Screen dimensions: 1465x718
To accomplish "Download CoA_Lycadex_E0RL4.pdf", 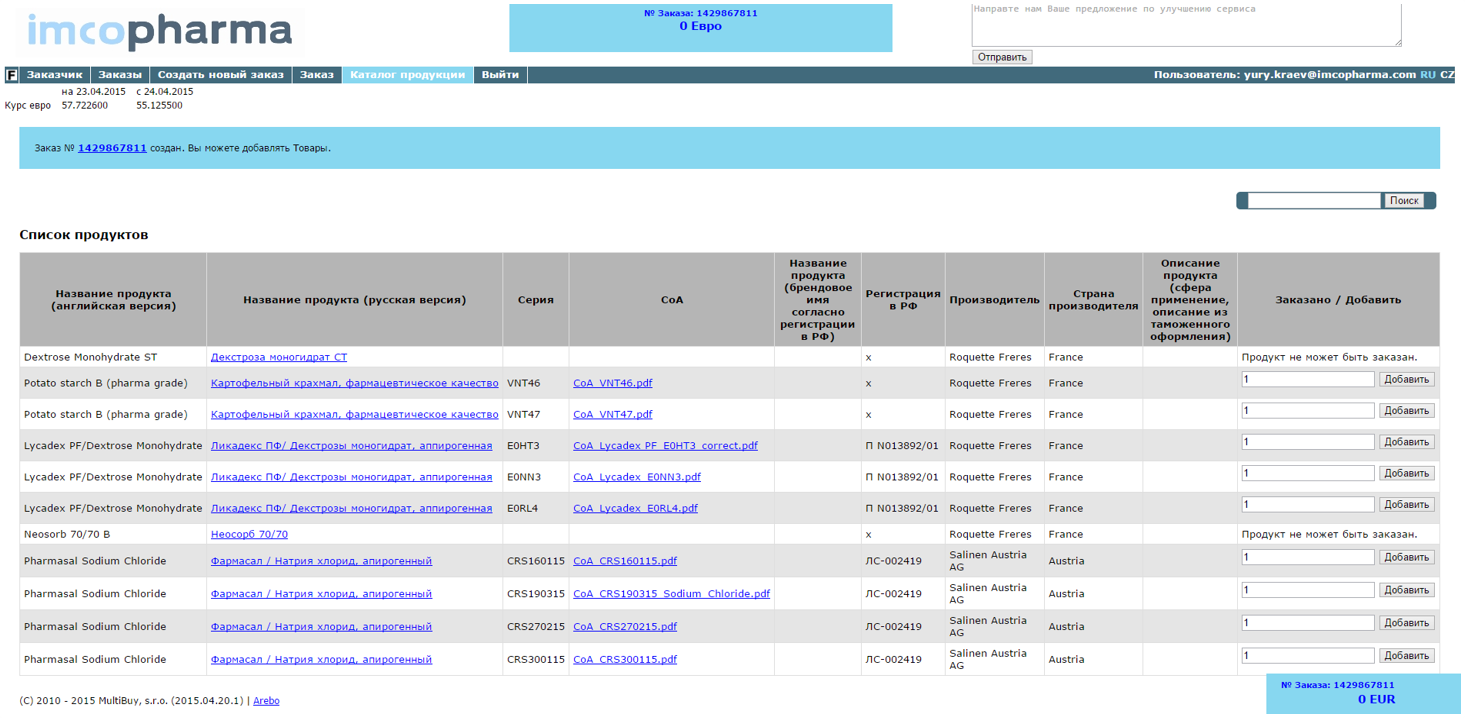I will point(635,508).
